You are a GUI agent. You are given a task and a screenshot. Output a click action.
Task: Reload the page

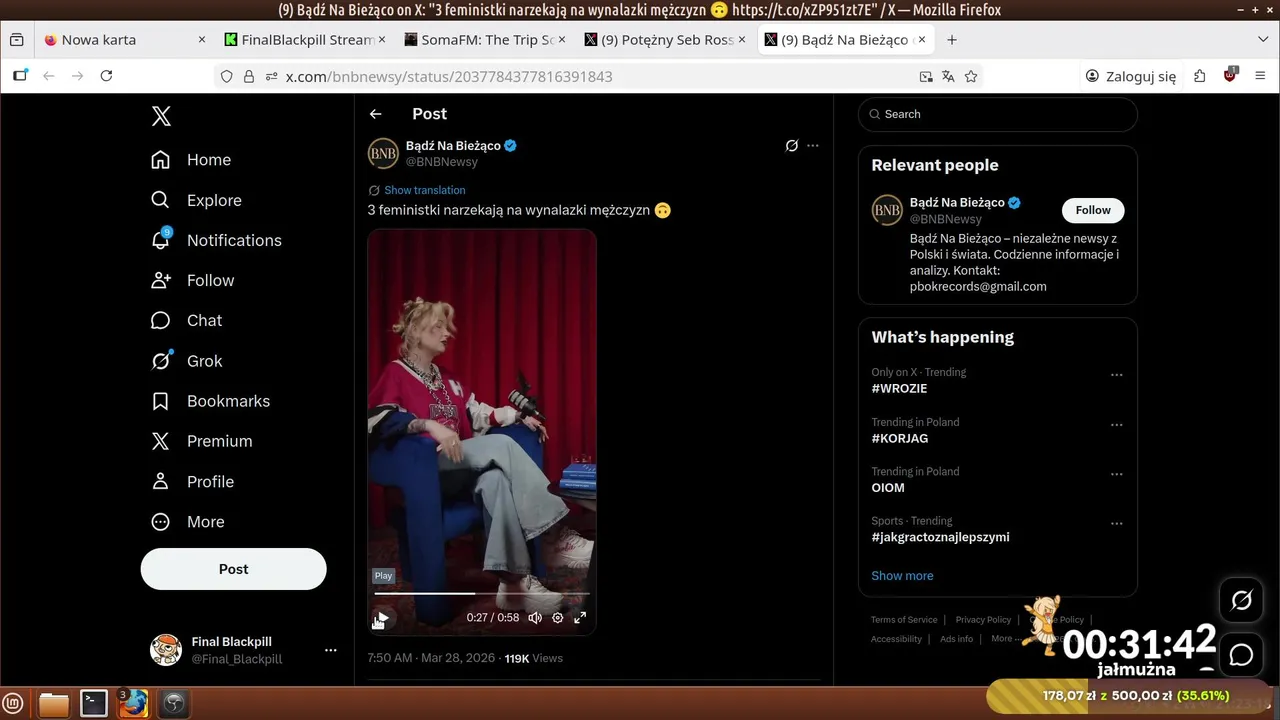click(x=106, y=76)
